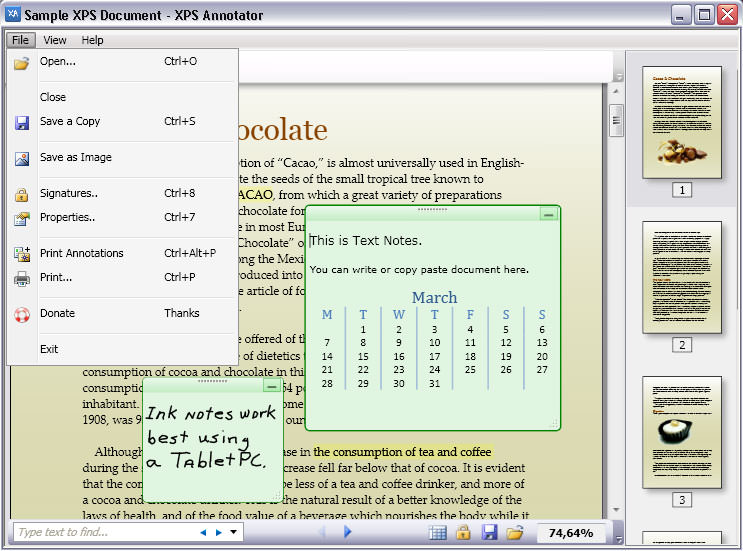Minimize the ink notes sticky note
The image size is (743, 551).
272,387
